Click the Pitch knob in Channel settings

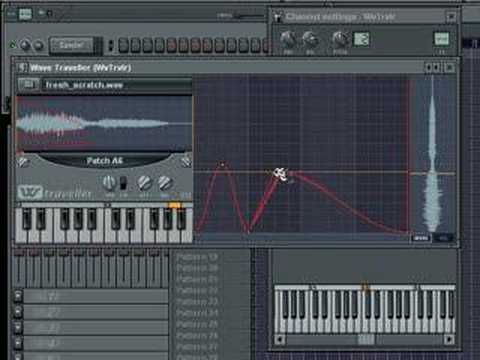pos(340,39)
